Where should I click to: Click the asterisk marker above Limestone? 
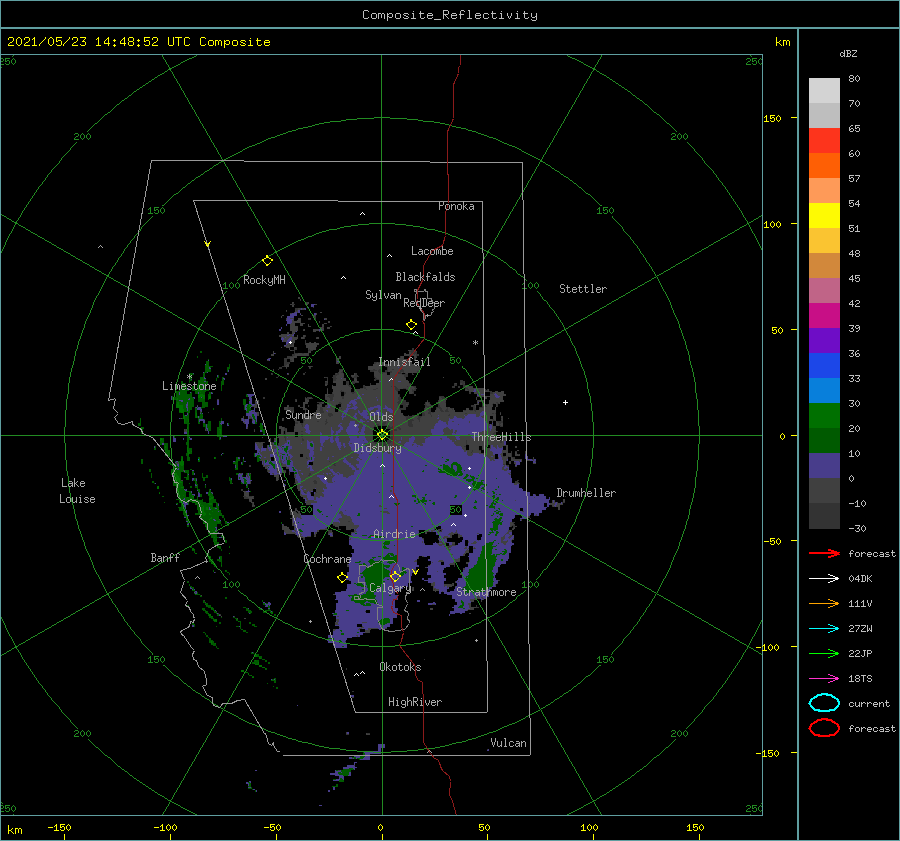(189, 377)
